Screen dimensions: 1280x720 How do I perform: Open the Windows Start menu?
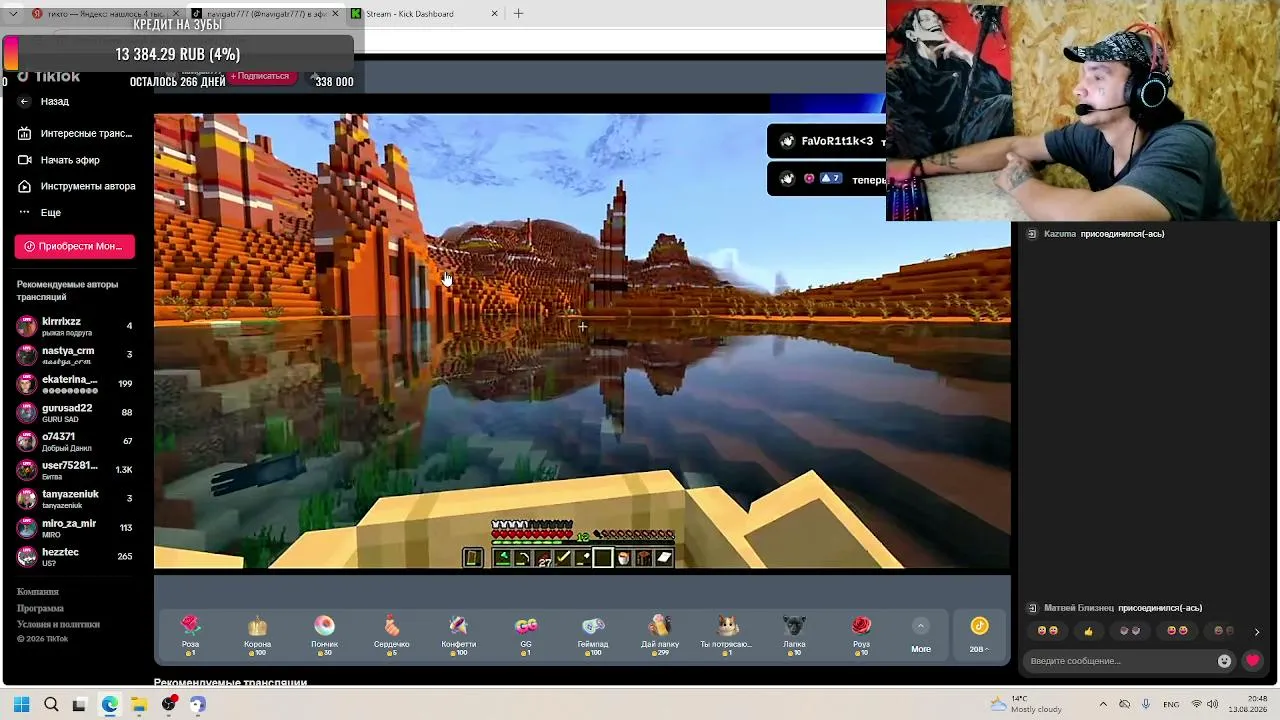(x=22, y=704)
